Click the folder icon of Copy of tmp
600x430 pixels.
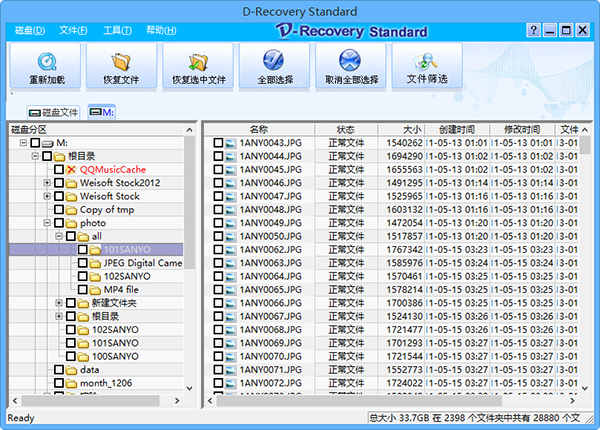pyautogui.click(x=71, y=210)
